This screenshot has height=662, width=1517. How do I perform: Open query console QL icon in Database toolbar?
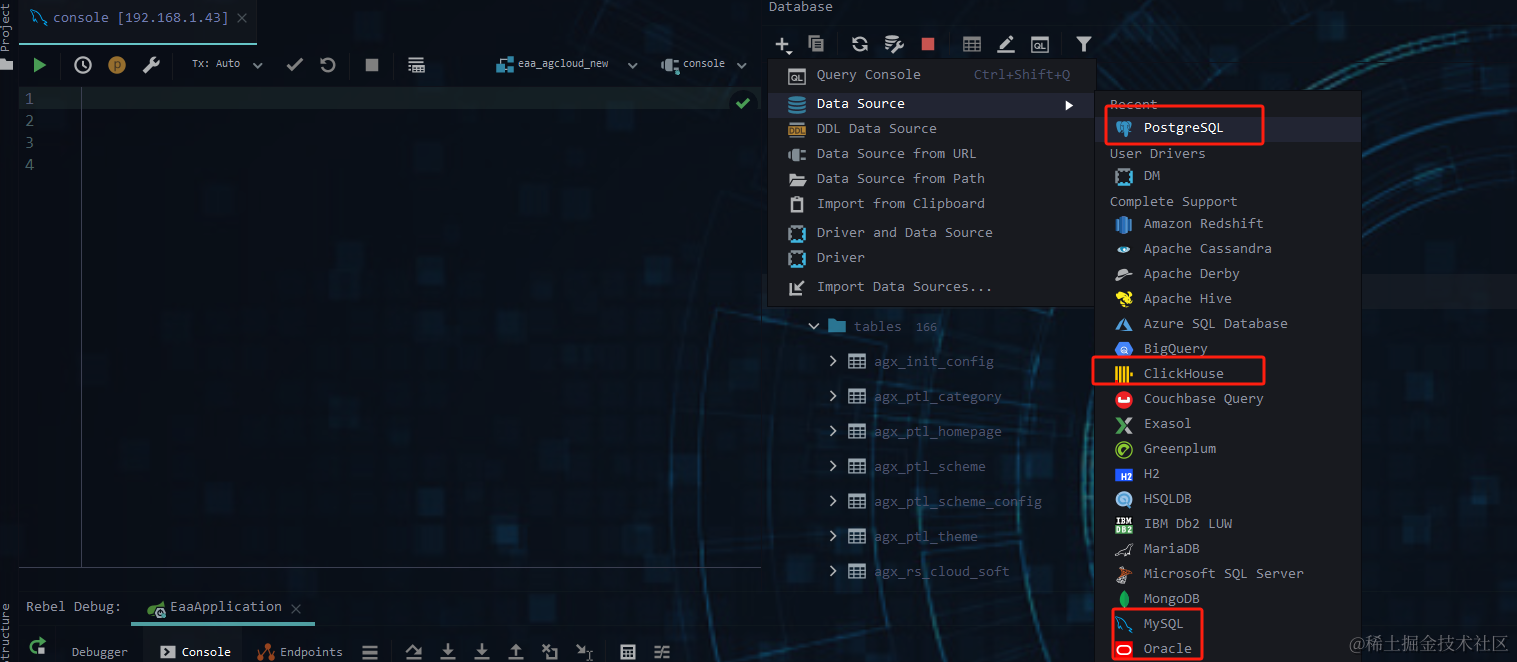[1040, 44]
